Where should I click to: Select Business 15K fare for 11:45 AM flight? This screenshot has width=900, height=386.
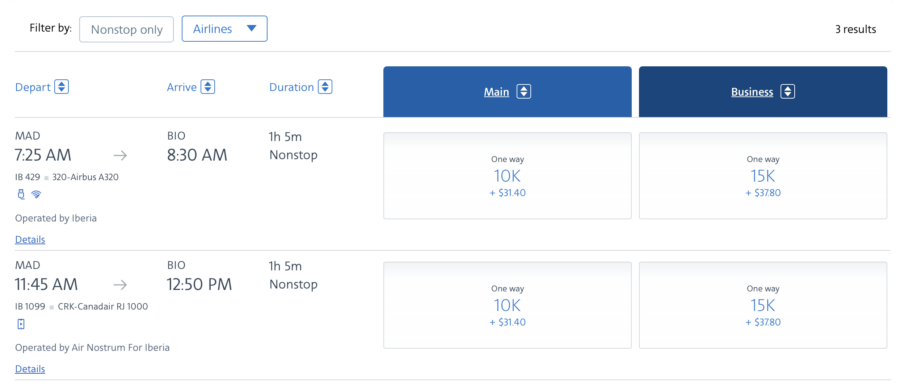(763, 305)
